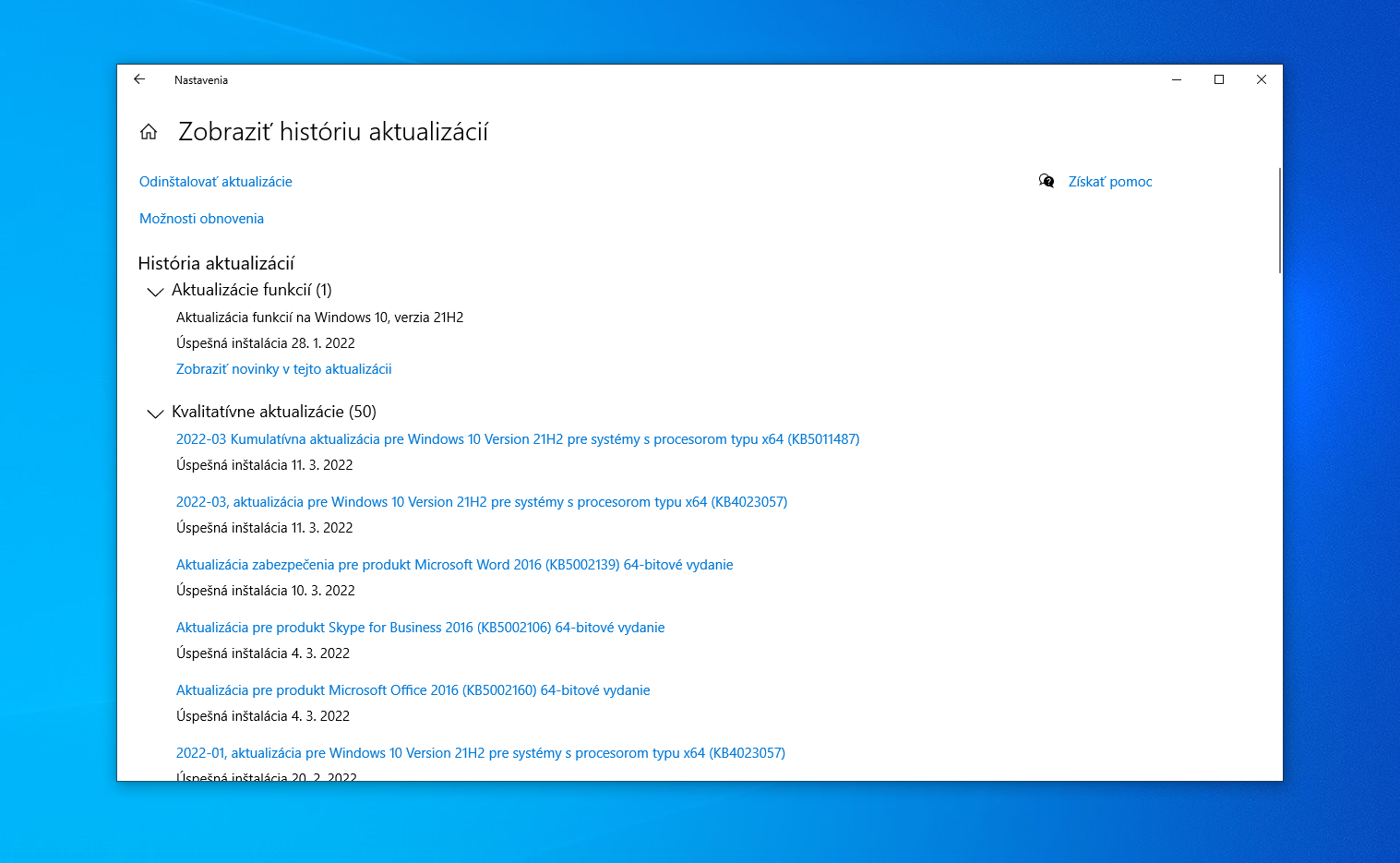
Task: Open Microsoft Office 2016 KB5002160 link
Action: (413, 690)
